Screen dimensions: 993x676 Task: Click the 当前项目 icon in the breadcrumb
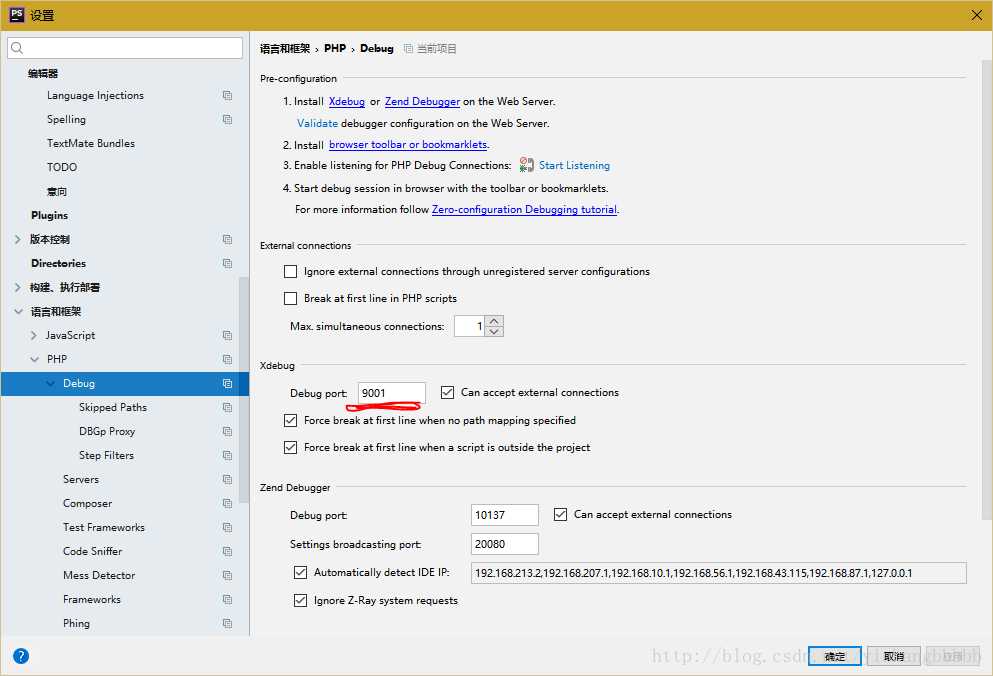pos(408,49)
